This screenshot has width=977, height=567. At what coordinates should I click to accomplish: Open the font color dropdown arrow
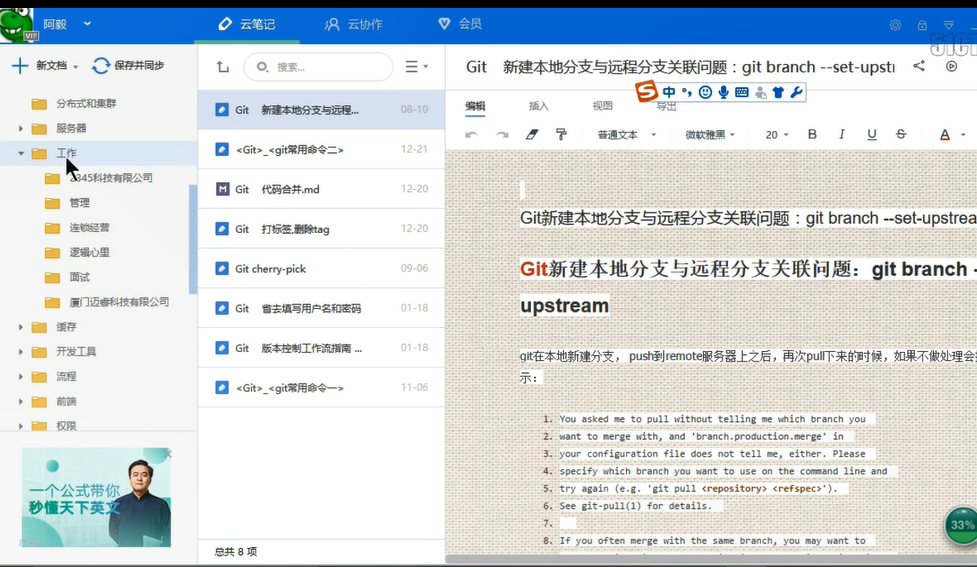click(963, 135)
